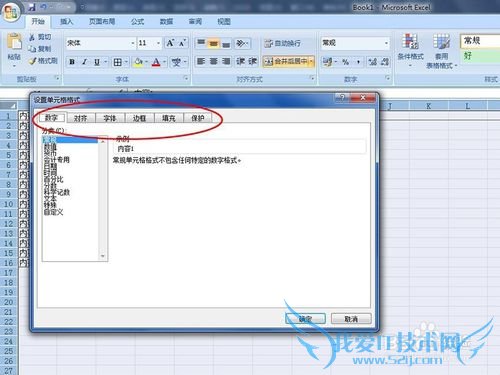Toggle Merge and Center 合并后居中
The image size is (500, 375).
(x=286, y=61)
